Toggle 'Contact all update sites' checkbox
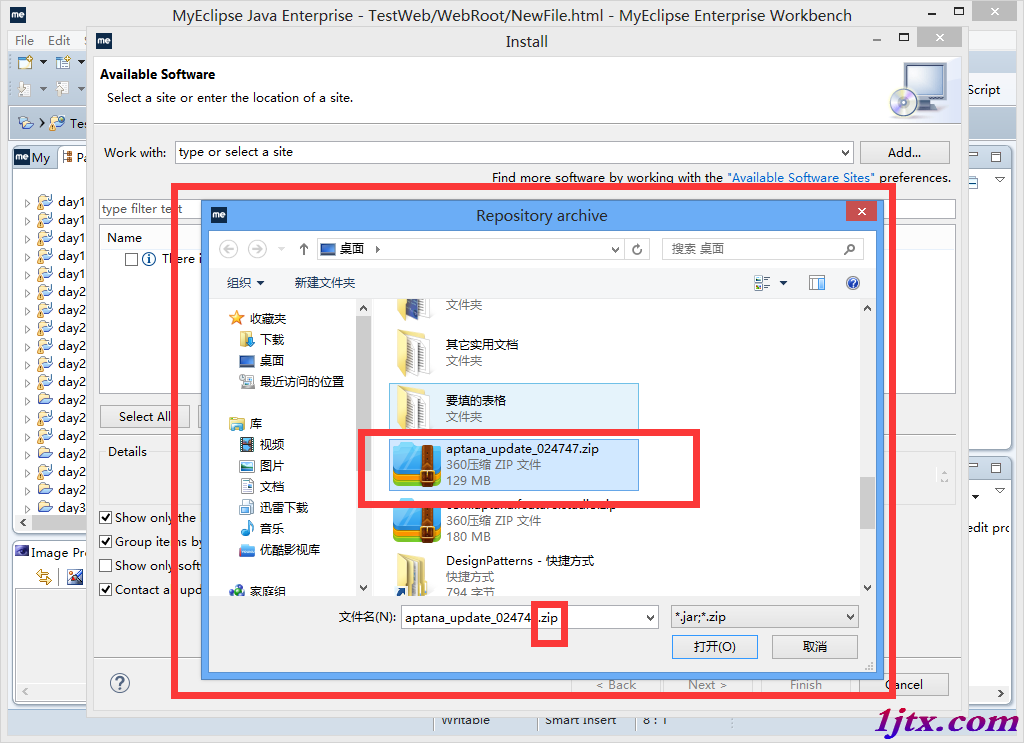The image size is (1024, 743). pos(105,590)
